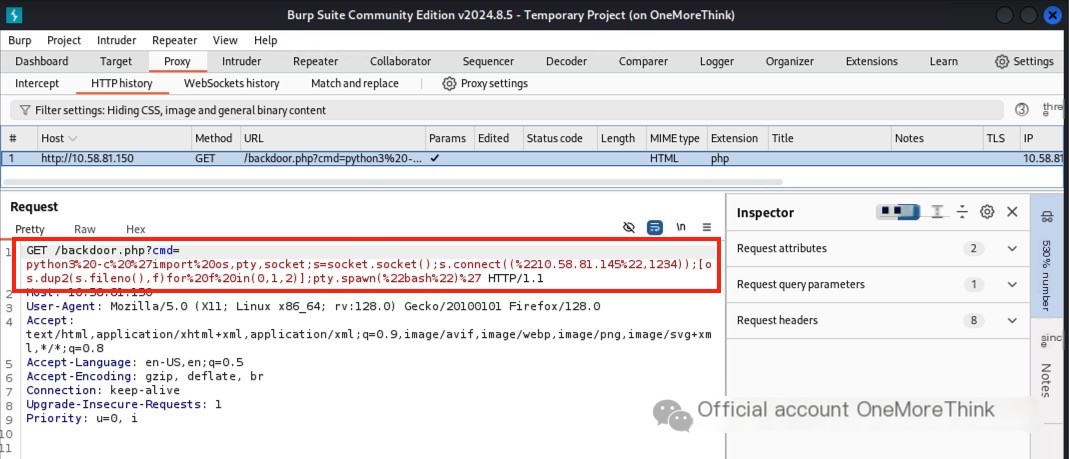Viewport: 1069px width, 459px height.
Task: Open Proxy settings gear button
Action: pos(485,84)
